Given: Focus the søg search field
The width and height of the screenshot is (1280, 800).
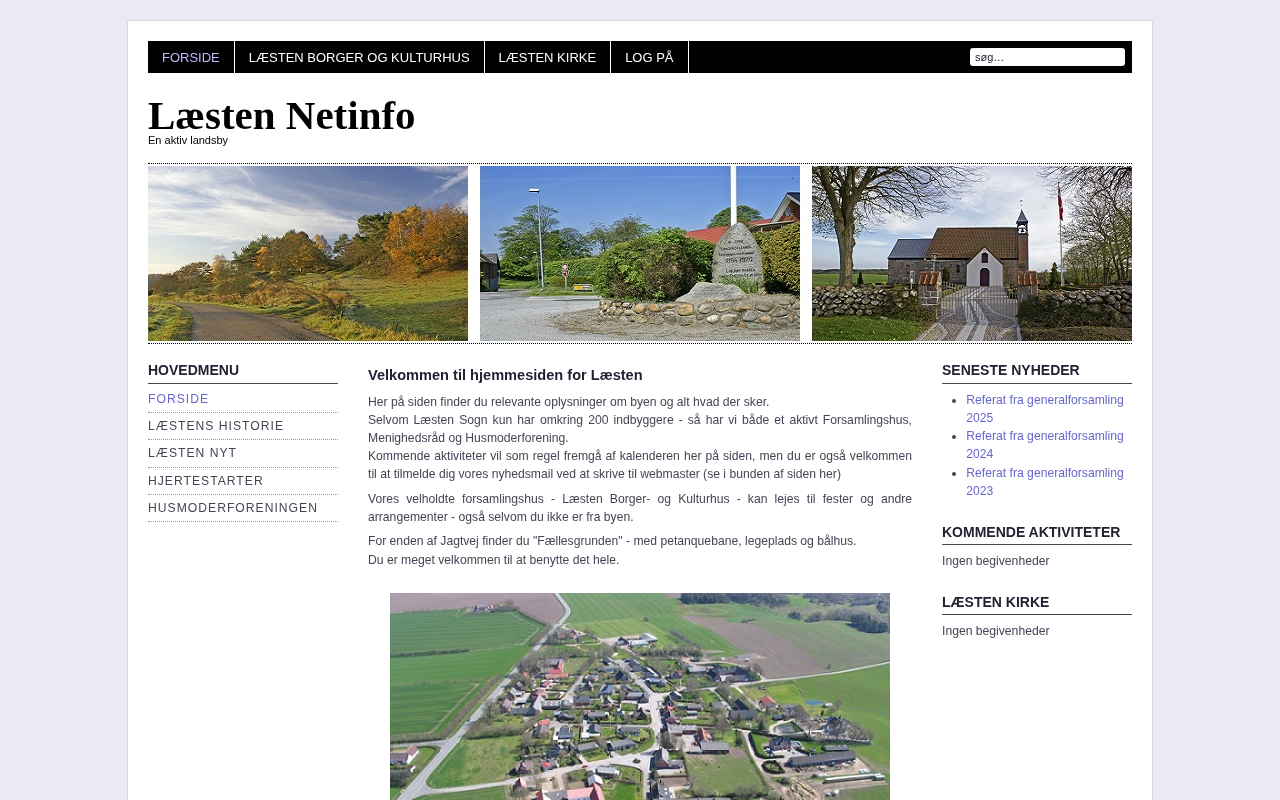Looking at the screenshot, I should (1047, 57).
